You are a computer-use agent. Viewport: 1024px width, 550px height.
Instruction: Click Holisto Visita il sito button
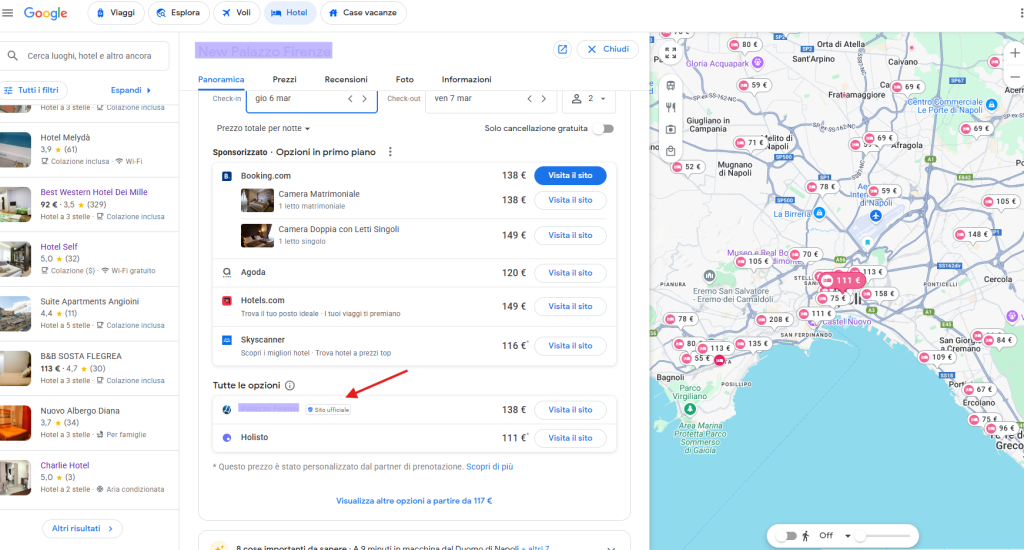click(570, 438)
